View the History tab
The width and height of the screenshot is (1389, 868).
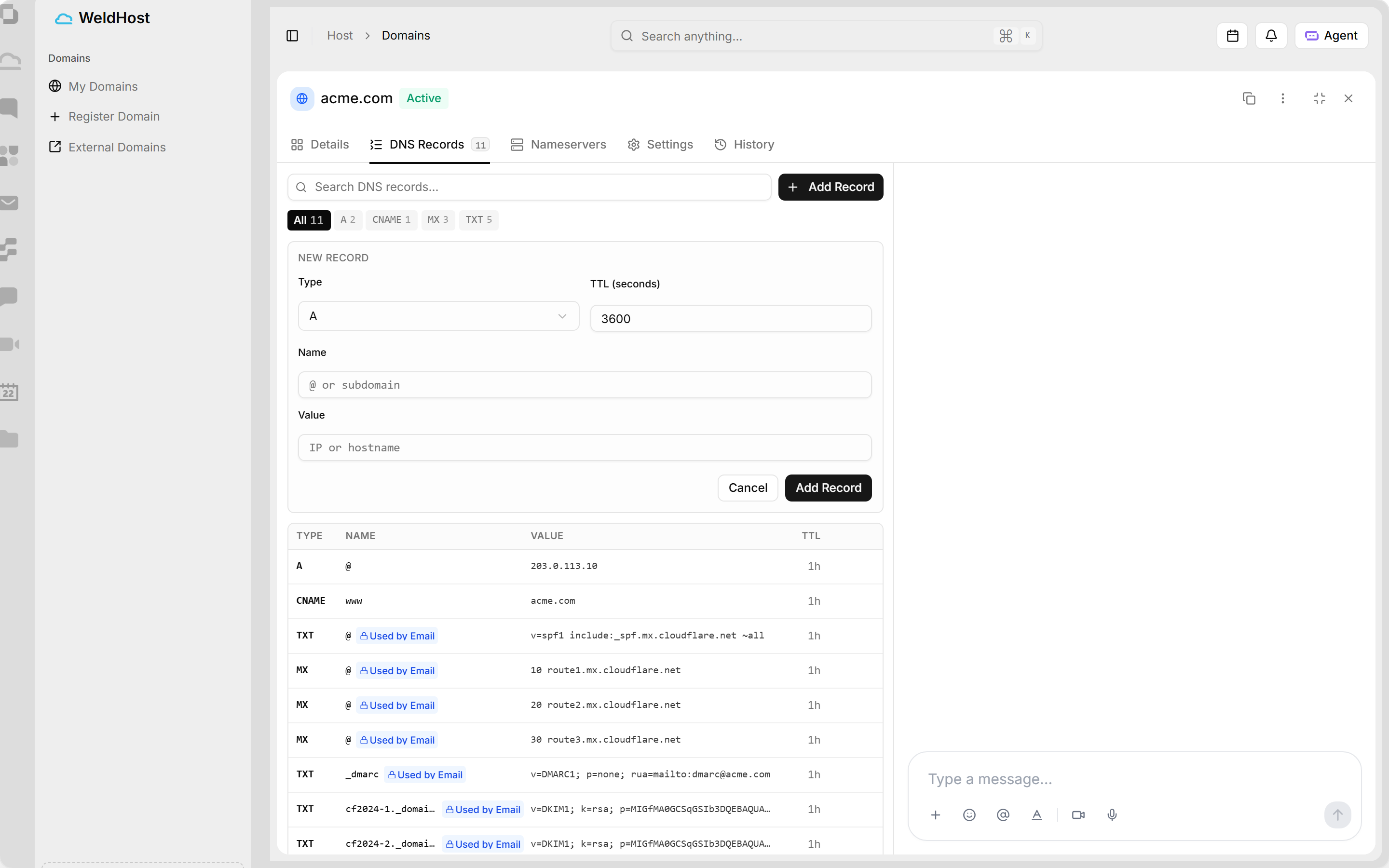click(745, 145)
